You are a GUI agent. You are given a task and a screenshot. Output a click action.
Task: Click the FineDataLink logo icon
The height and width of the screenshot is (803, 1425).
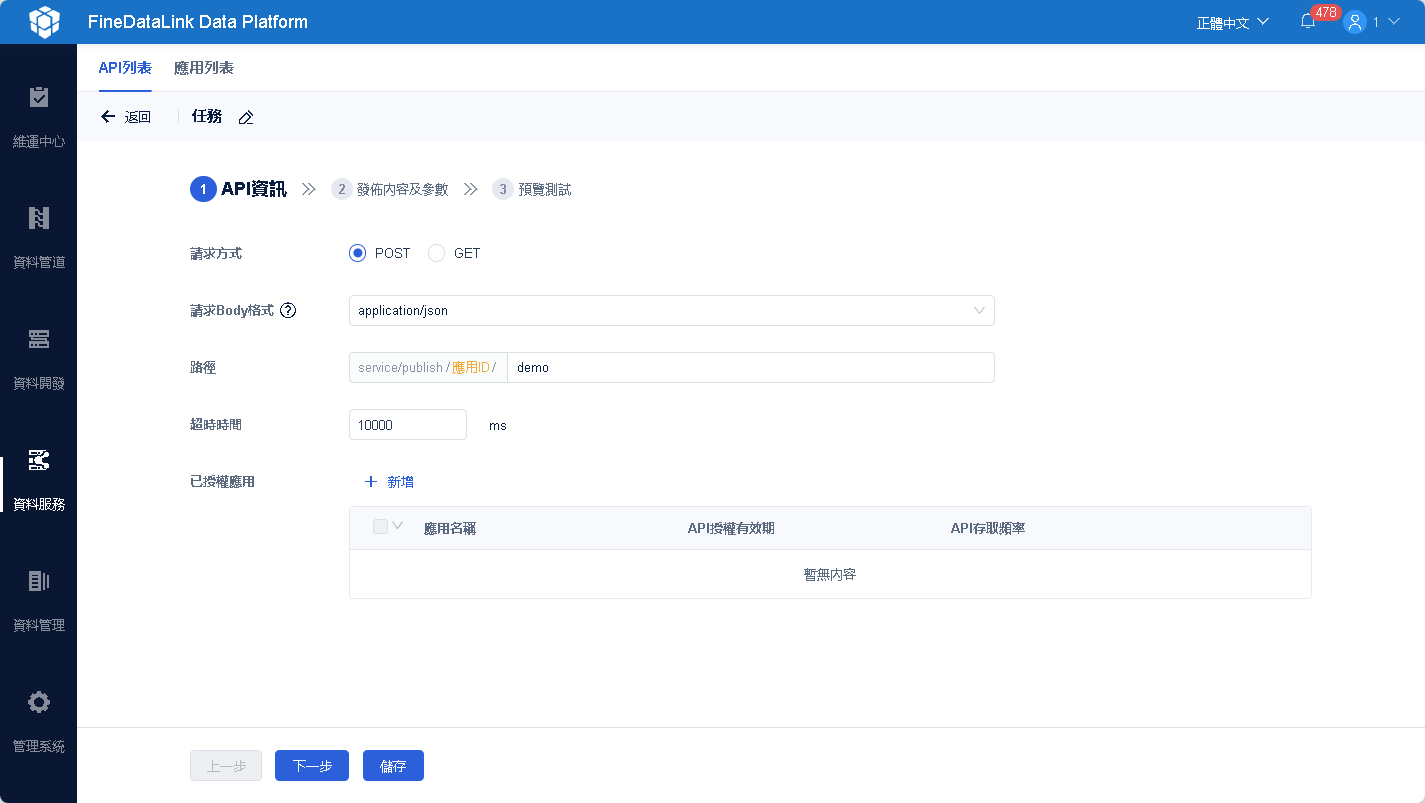(45, 21)
